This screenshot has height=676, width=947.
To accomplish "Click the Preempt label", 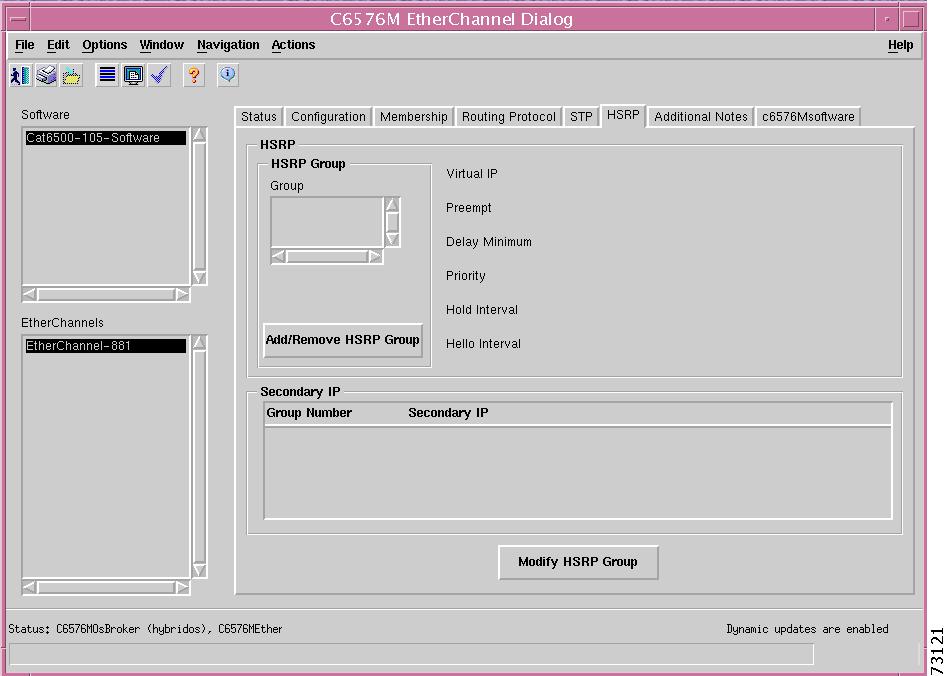I will click(469, 208).
